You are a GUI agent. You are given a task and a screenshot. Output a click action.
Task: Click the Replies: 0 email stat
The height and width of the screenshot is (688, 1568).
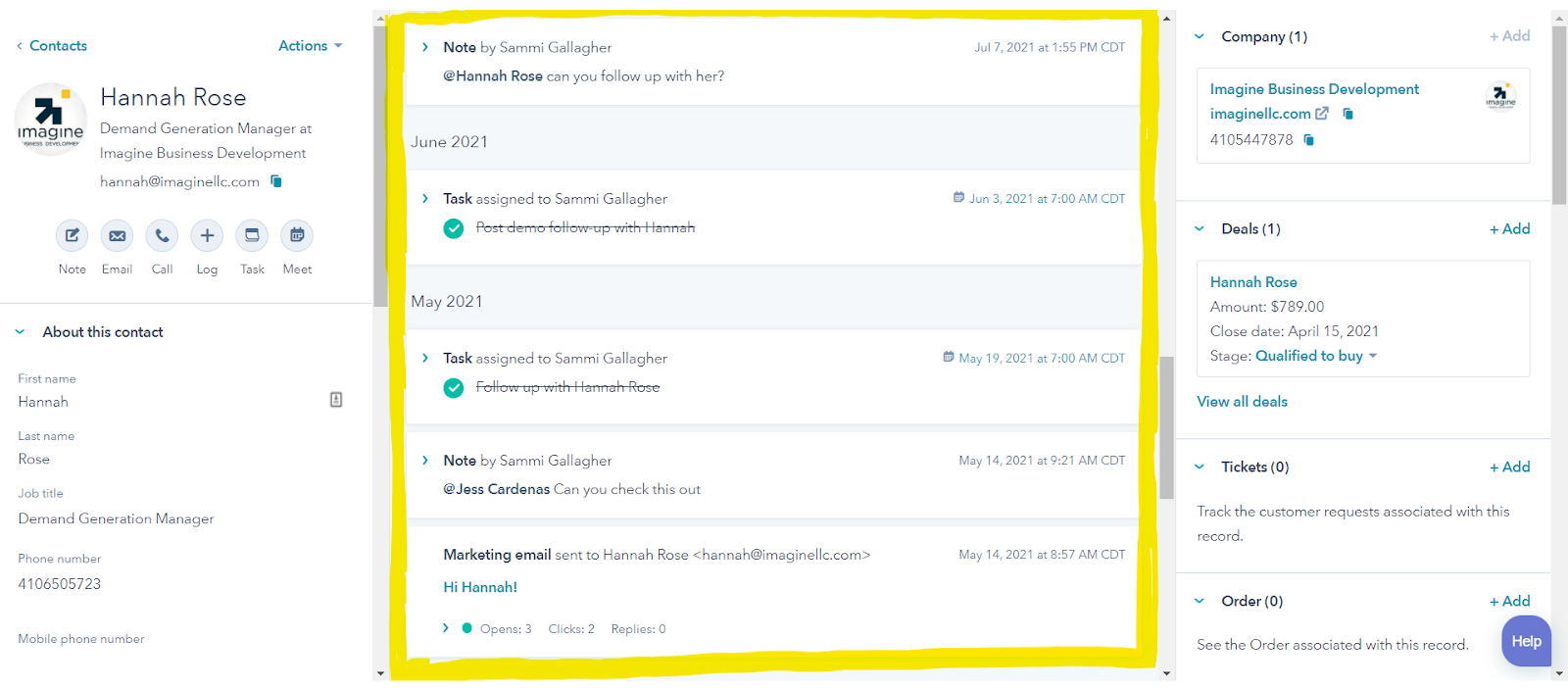tap(638, 629)
